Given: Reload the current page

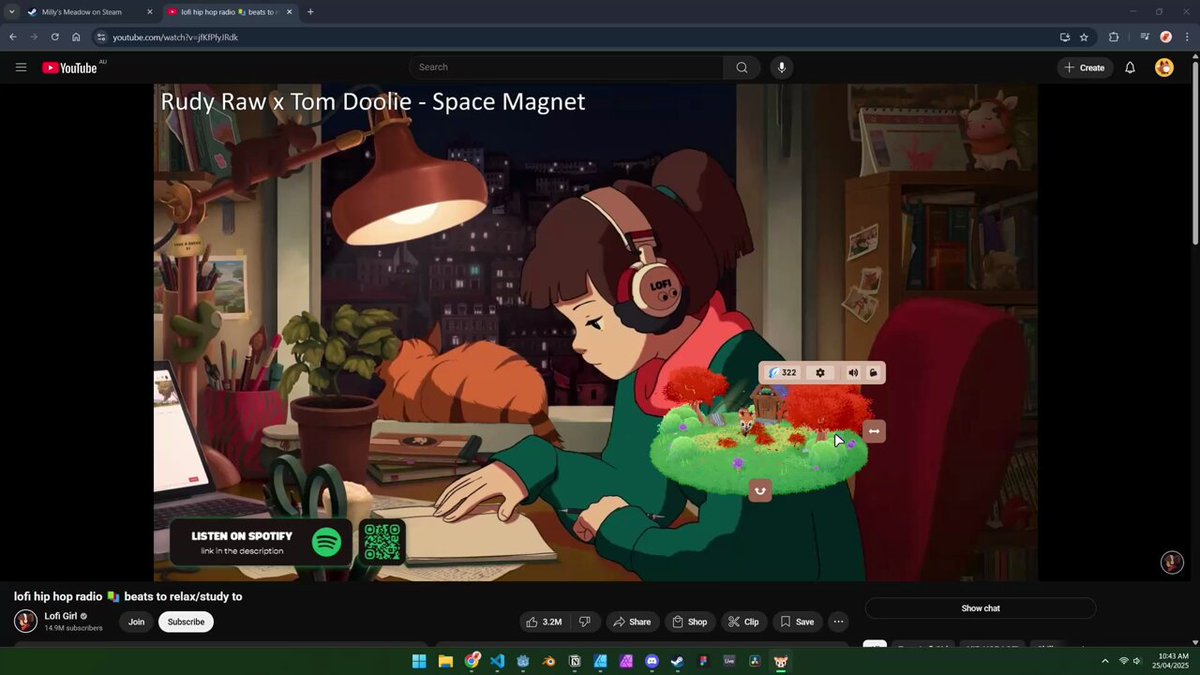Looking at the screenshot, I should pyautogui.click(x=55, y=37).
